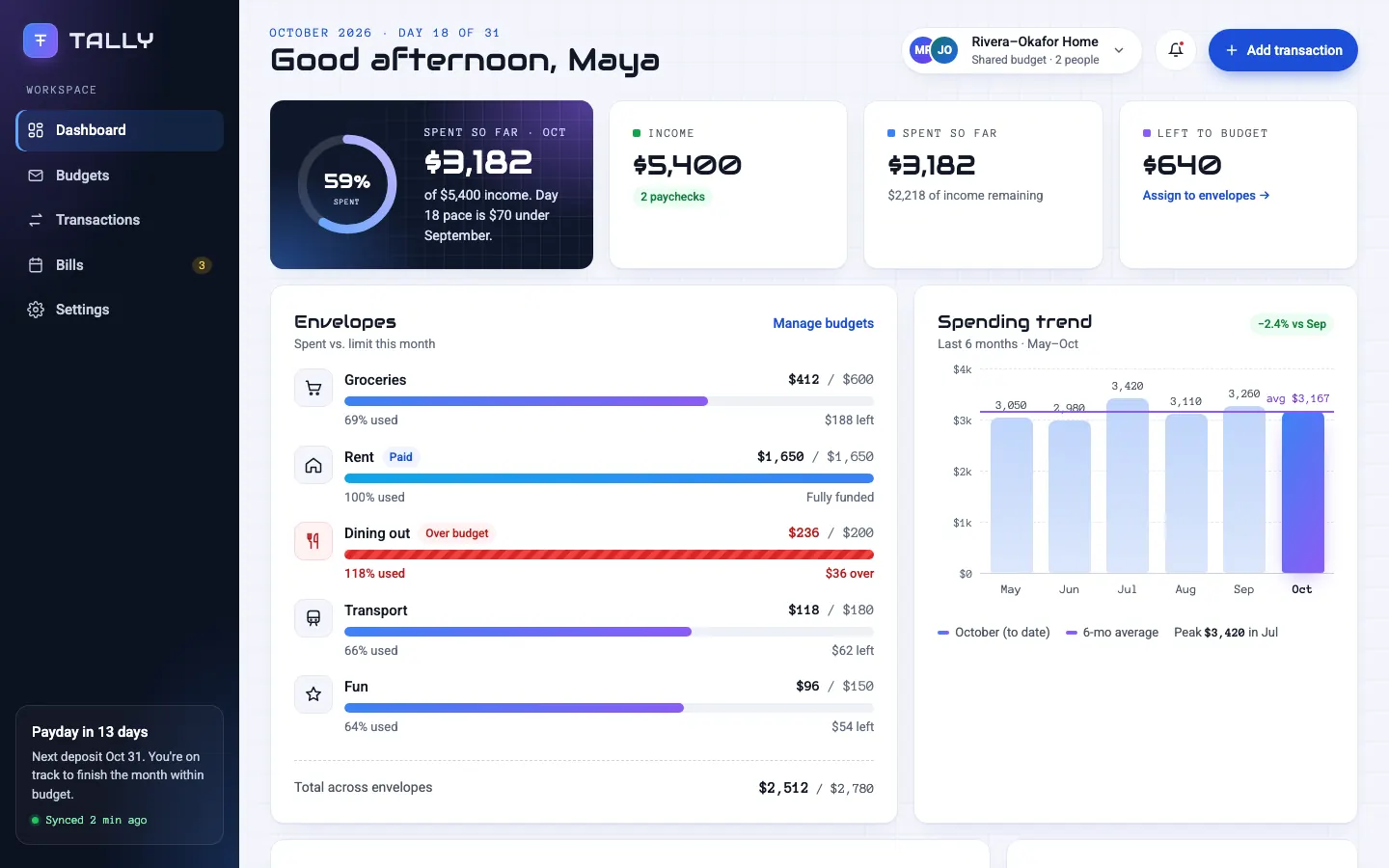Click the Rent fully funded bar
The height and width of the screenshot is (868, 1389).
click(x=609, y=478)
